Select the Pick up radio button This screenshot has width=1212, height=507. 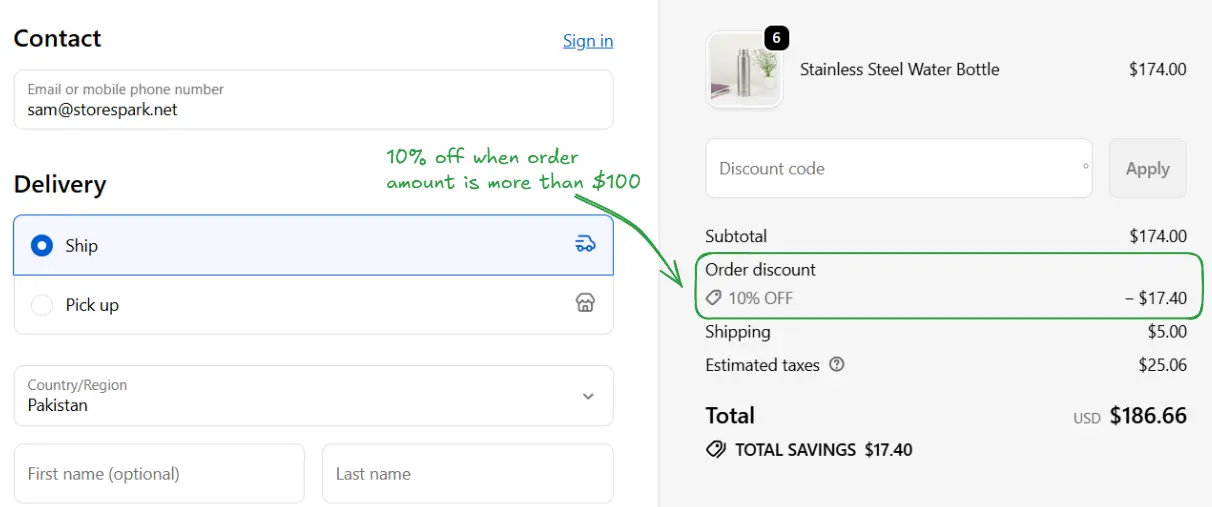tap(42, 305)
